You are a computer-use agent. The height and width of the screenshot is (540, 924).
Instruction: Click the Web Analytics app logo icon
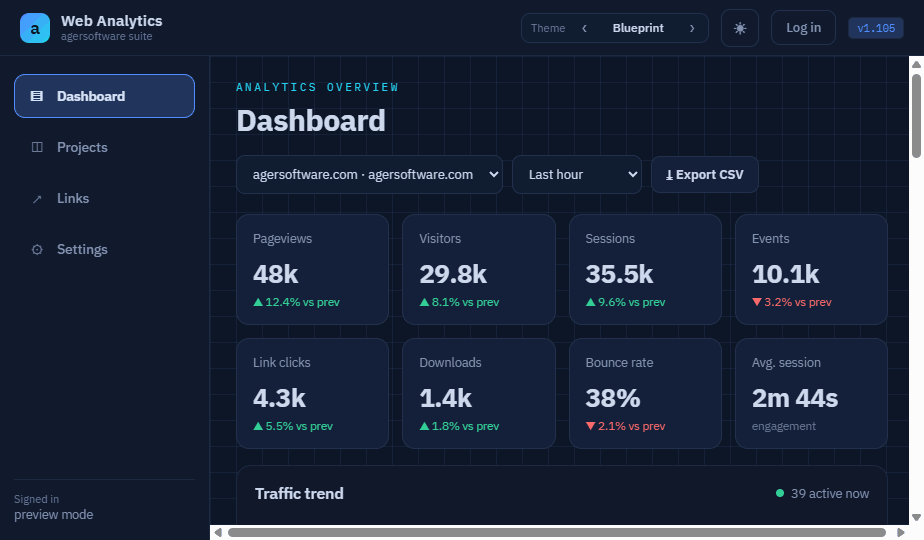35,28
